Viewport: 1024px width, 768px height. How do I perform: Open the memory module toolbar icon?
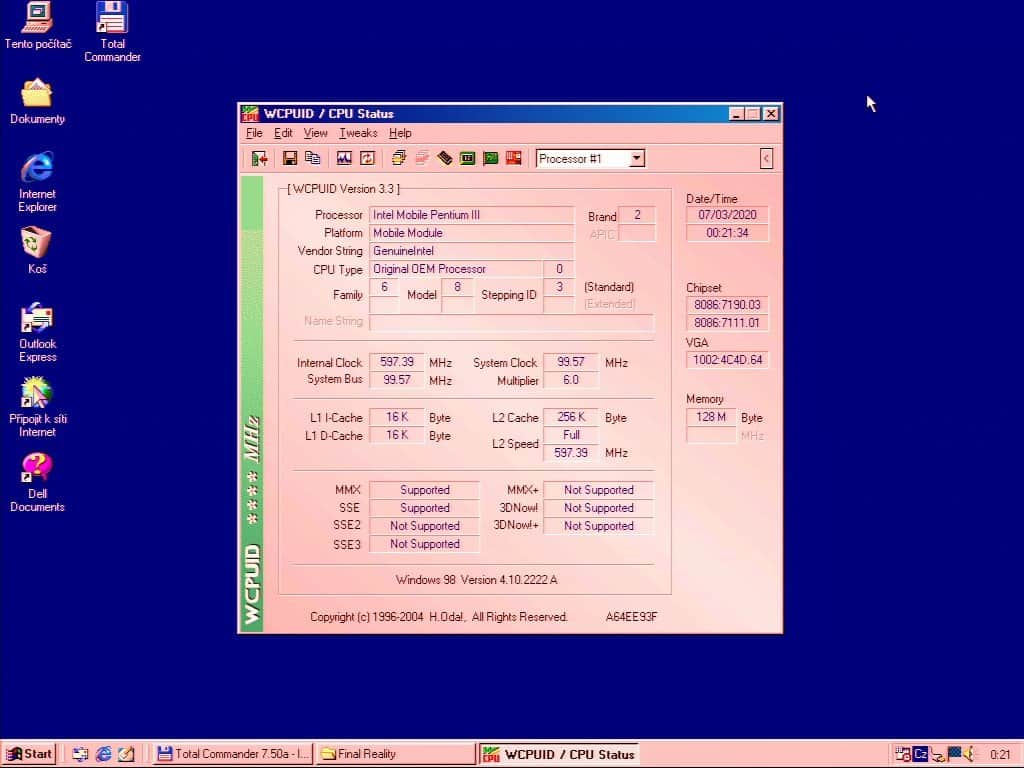[445, 158]
